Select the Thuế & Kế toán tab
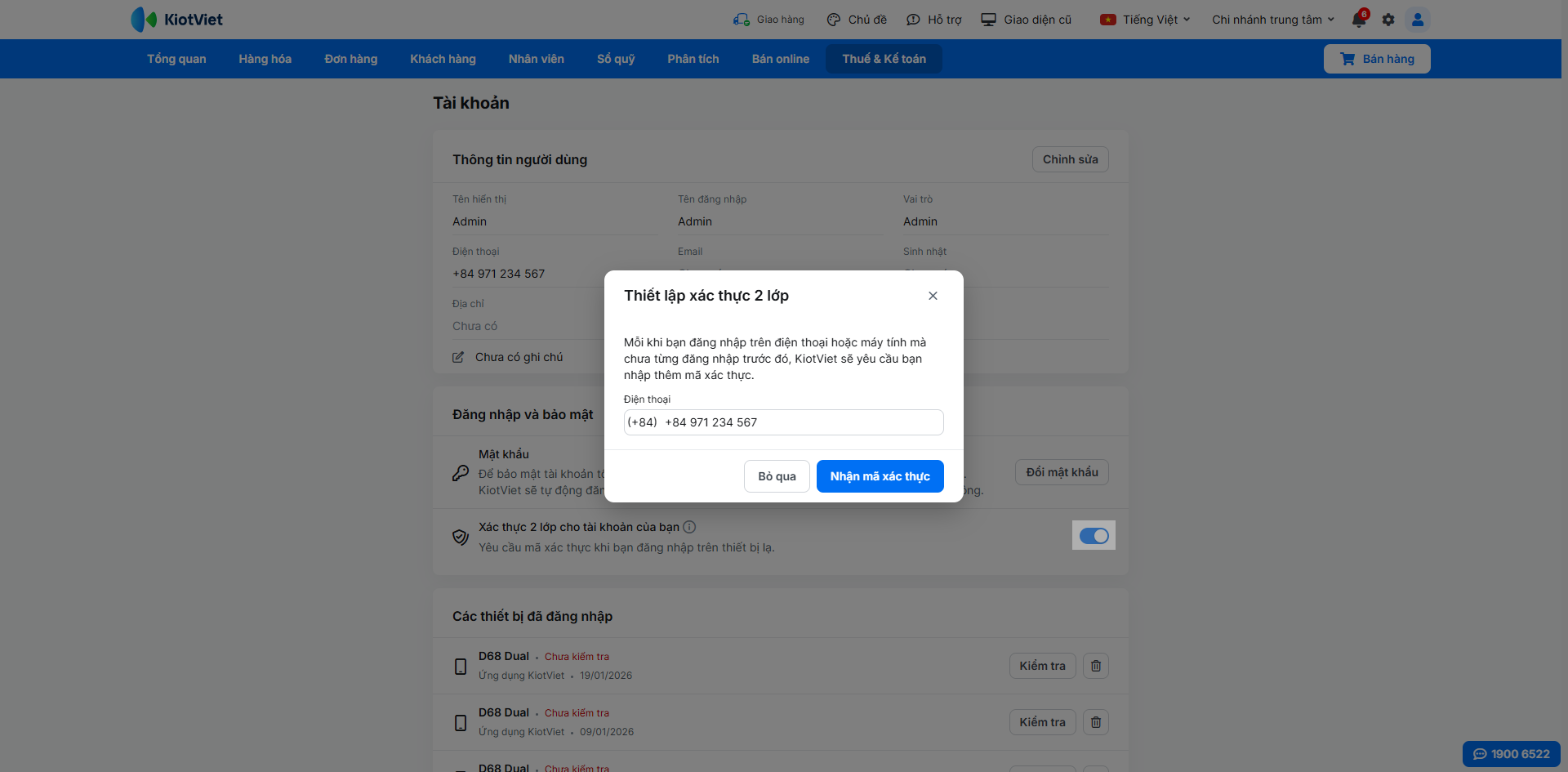The image size is (1568, 772). pyautogui.click(x=884, y=59)
